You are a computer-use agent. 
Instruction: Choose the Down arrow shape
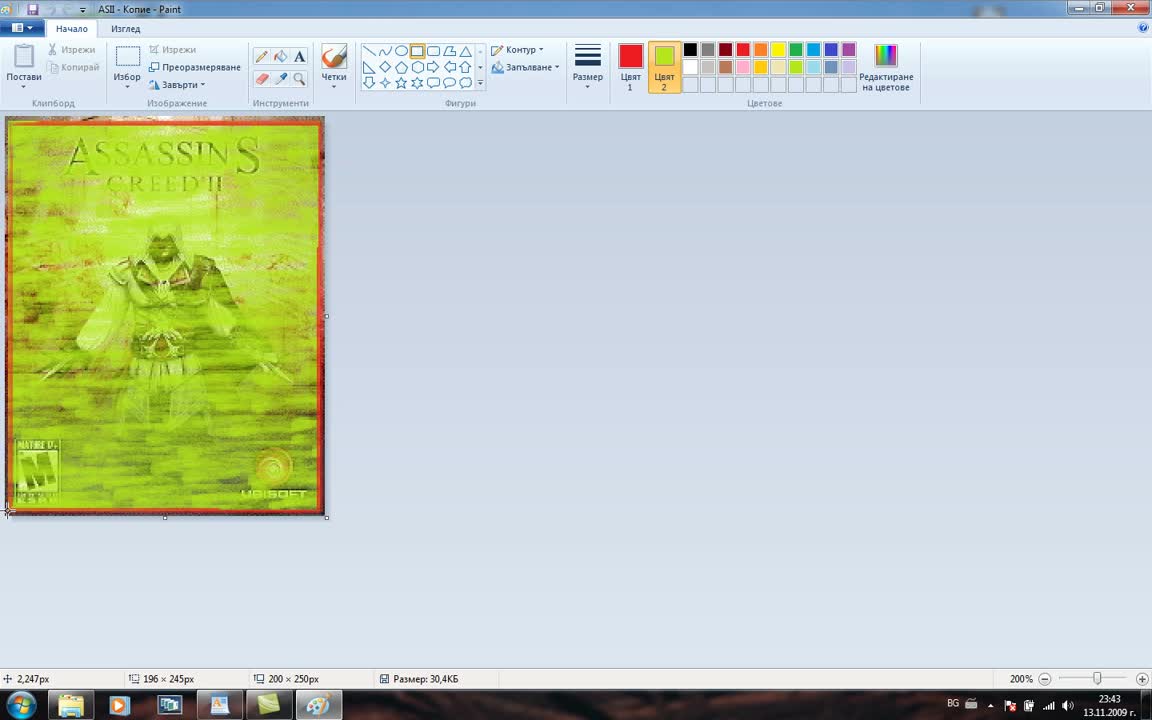pos(369,83)
